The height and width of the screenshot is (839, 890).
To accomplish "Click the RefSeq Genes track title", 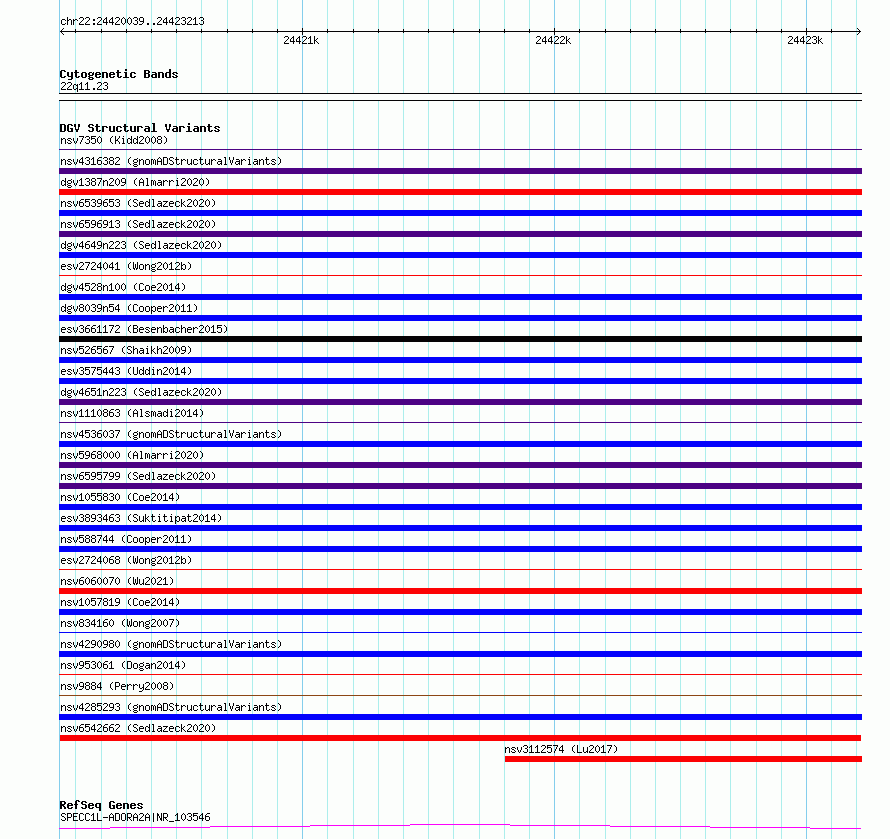I will 102,805.
